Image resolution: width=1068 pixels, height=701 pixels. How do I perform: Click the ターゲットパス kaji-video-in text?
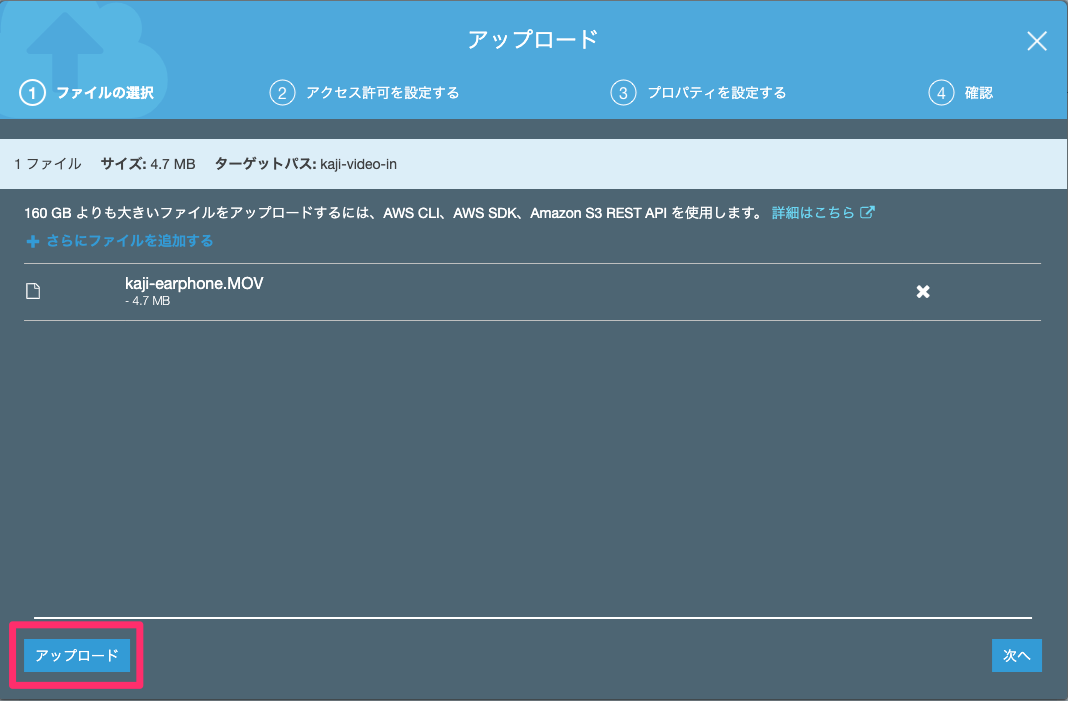305,164
